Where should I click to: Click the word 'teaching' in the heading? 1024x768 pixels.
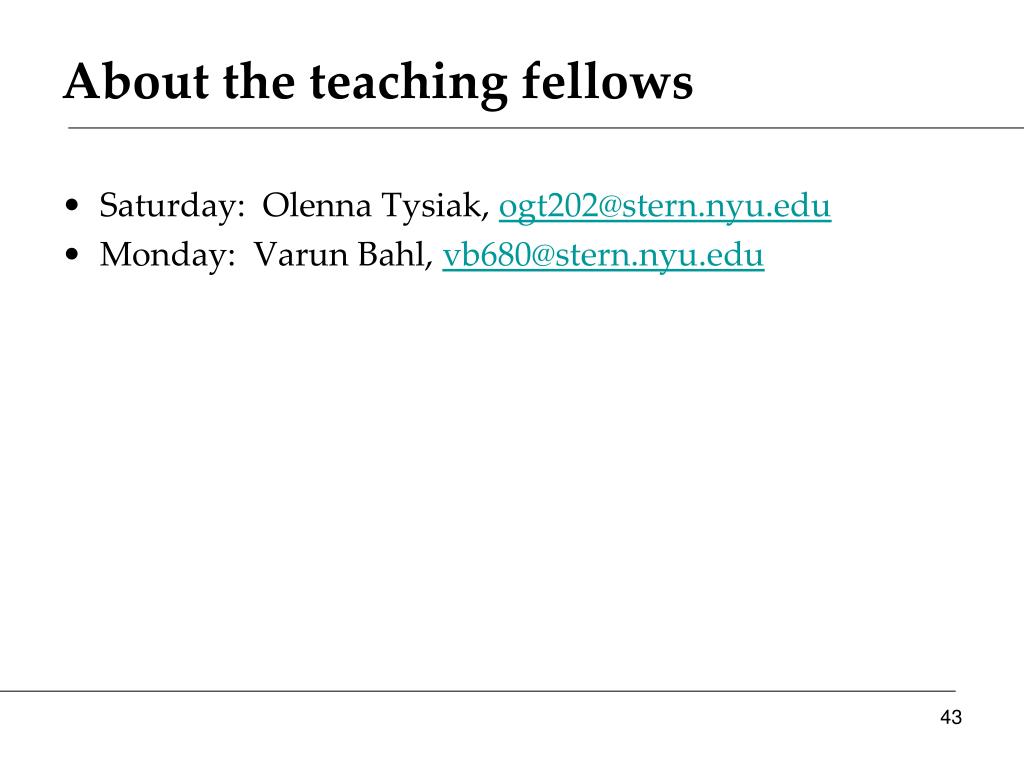pyautogui.click(x=408, y=84)
